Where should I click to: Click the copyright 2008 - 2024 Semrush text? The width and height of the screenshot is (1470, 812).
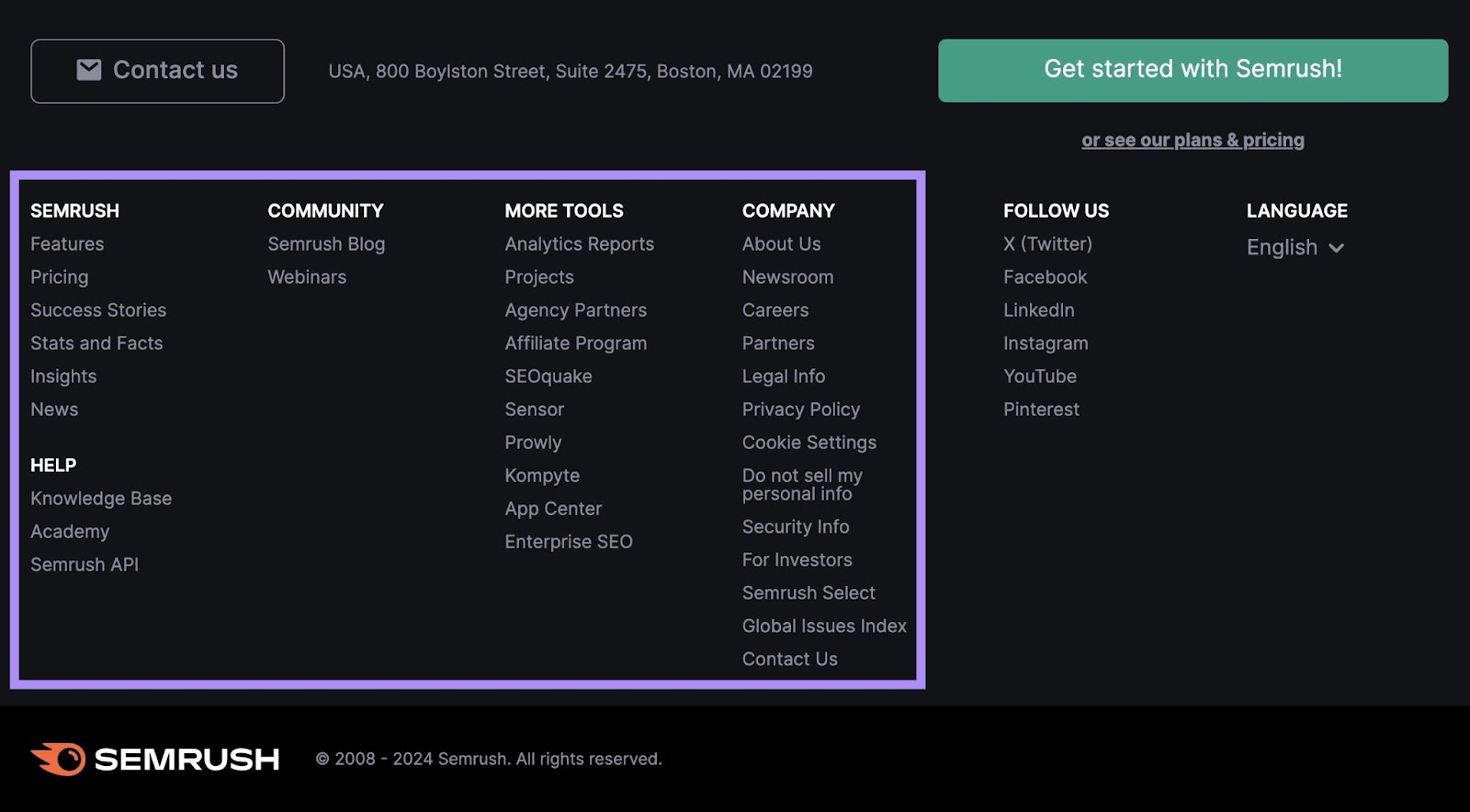[489, 759]
